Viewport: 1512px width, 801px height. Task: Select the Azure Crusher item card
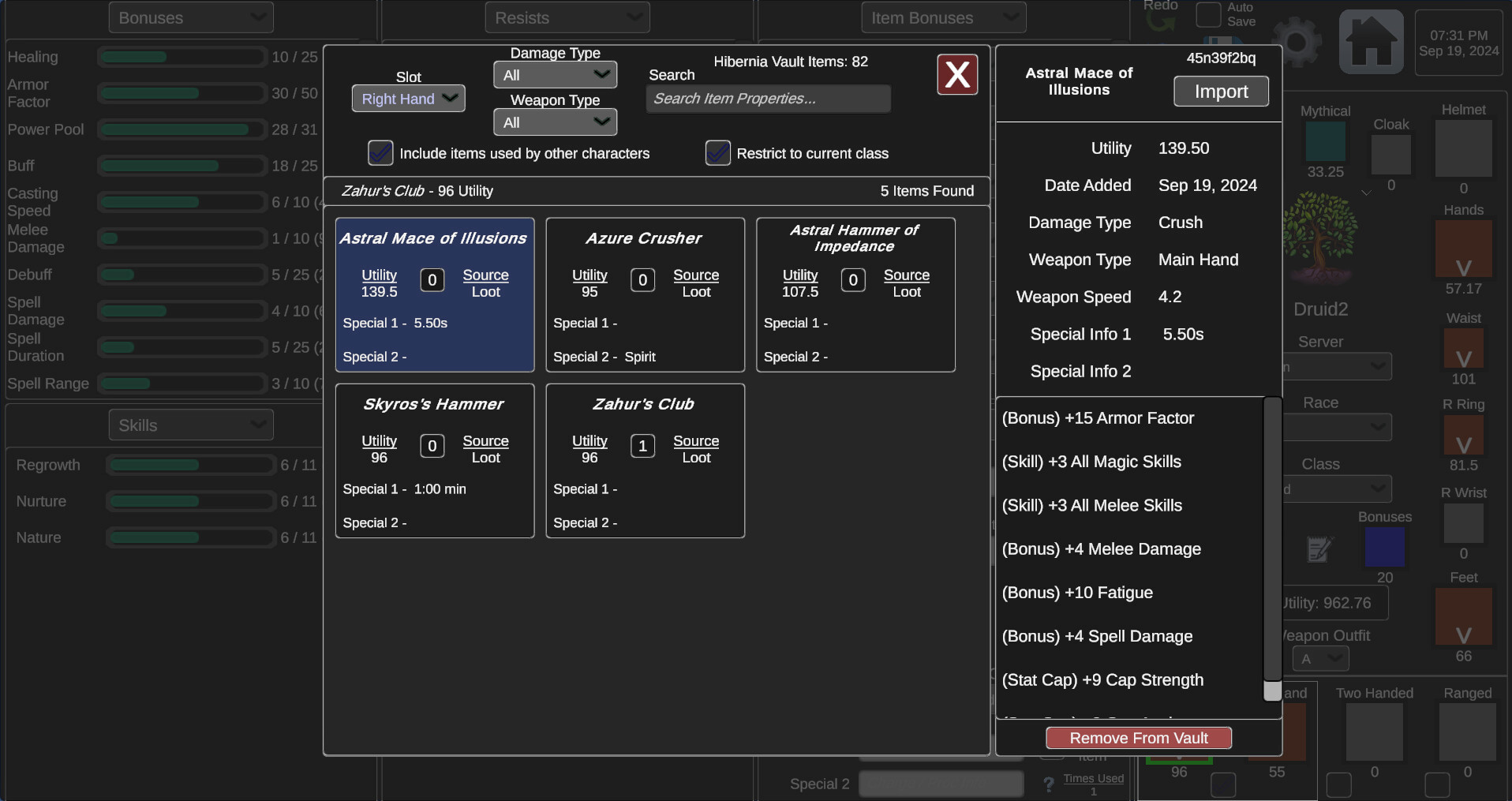(645, 295)
